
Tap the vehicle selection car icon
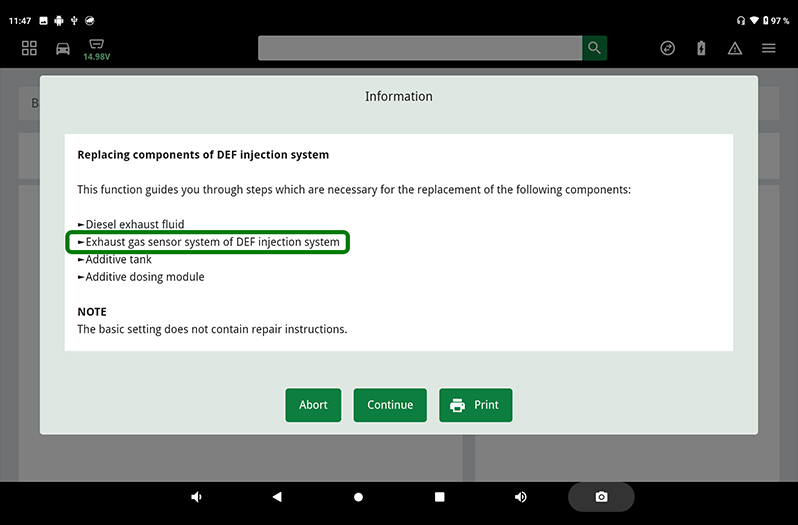coord(63,48)
